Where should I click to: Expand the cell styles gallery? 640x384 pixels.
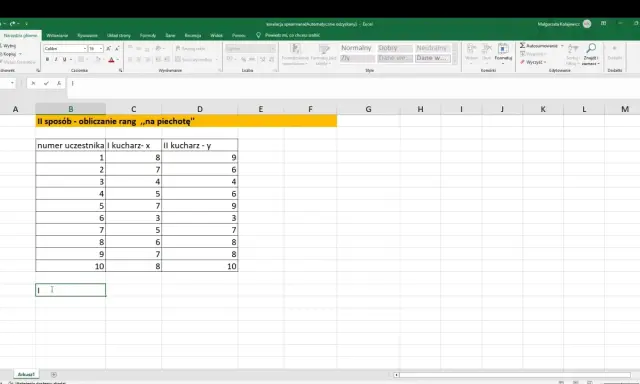tap(455, 61)
